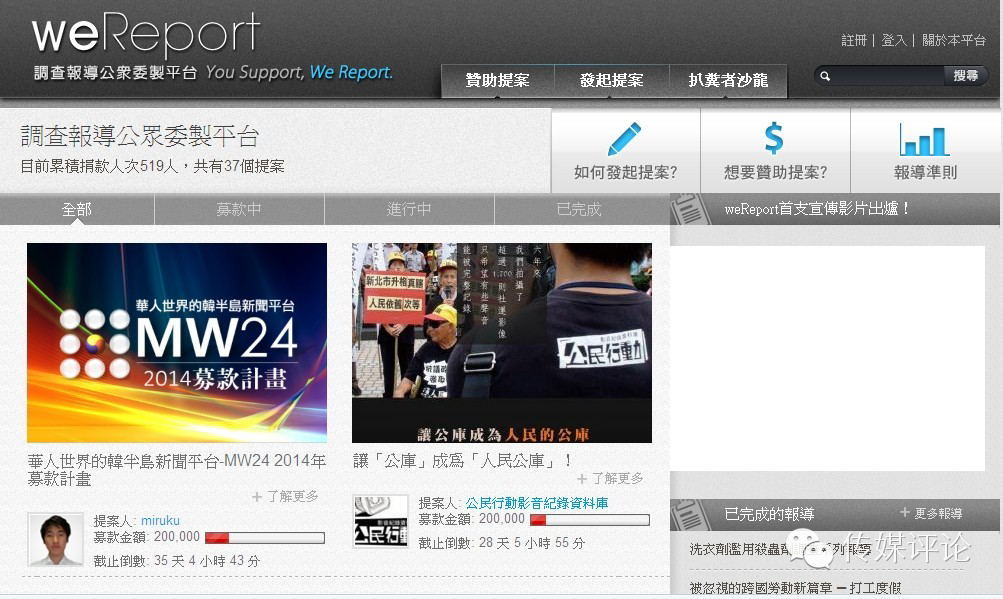Image resolution: width=1003 pixels, height=599 pixels.
Task: Open the 扒糞者沙龍 nav tab
Action: (x=728, y=81)
